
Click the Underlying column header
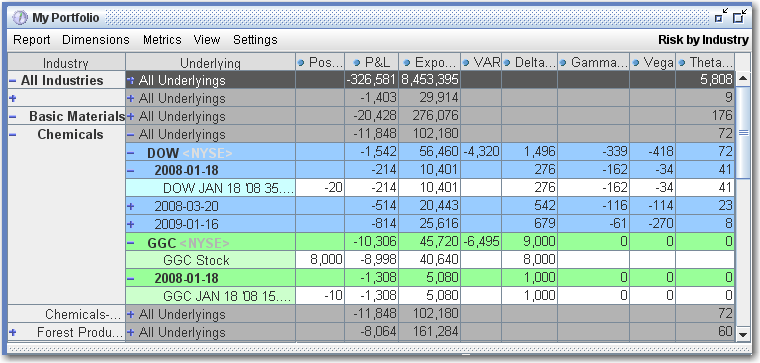pos(210,63)
